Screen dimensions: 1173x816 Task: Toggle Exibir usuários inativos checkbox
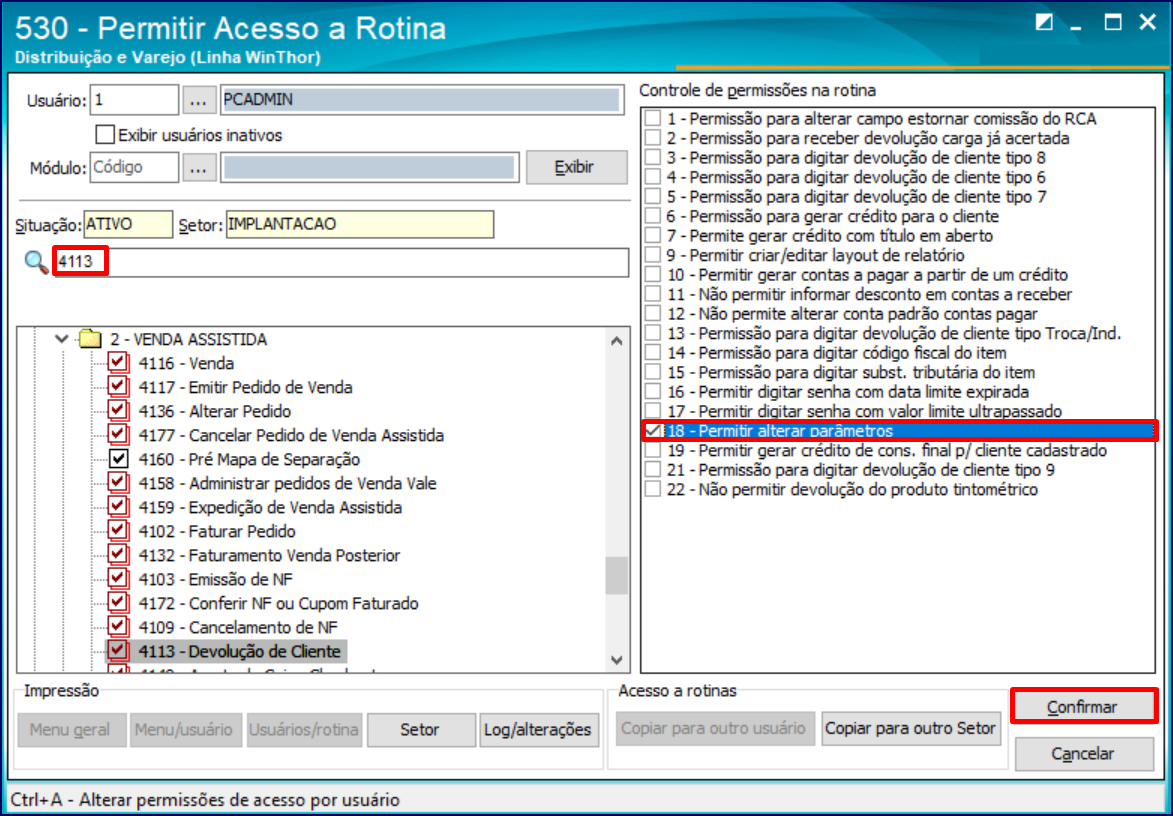pyautogui.click(x=105, y=135)
